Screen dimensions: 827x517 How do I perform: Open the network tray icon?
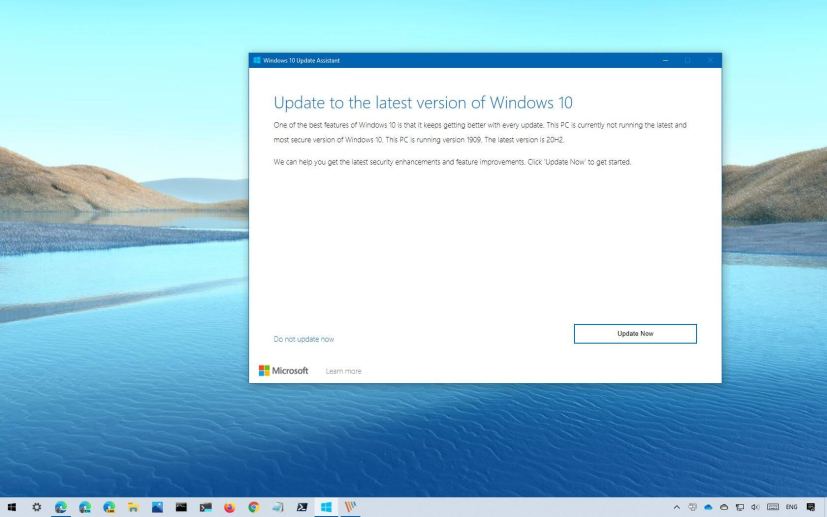pos(739,507)
